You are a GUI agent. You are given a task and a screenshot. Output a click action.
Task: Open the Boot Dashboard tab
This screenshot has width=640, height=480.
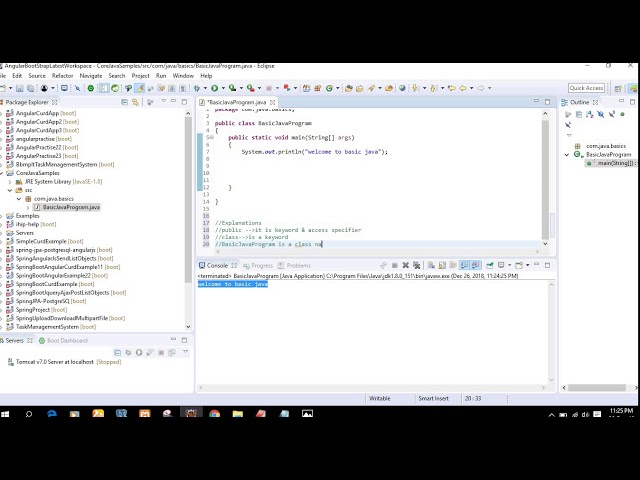click(63, 340)
